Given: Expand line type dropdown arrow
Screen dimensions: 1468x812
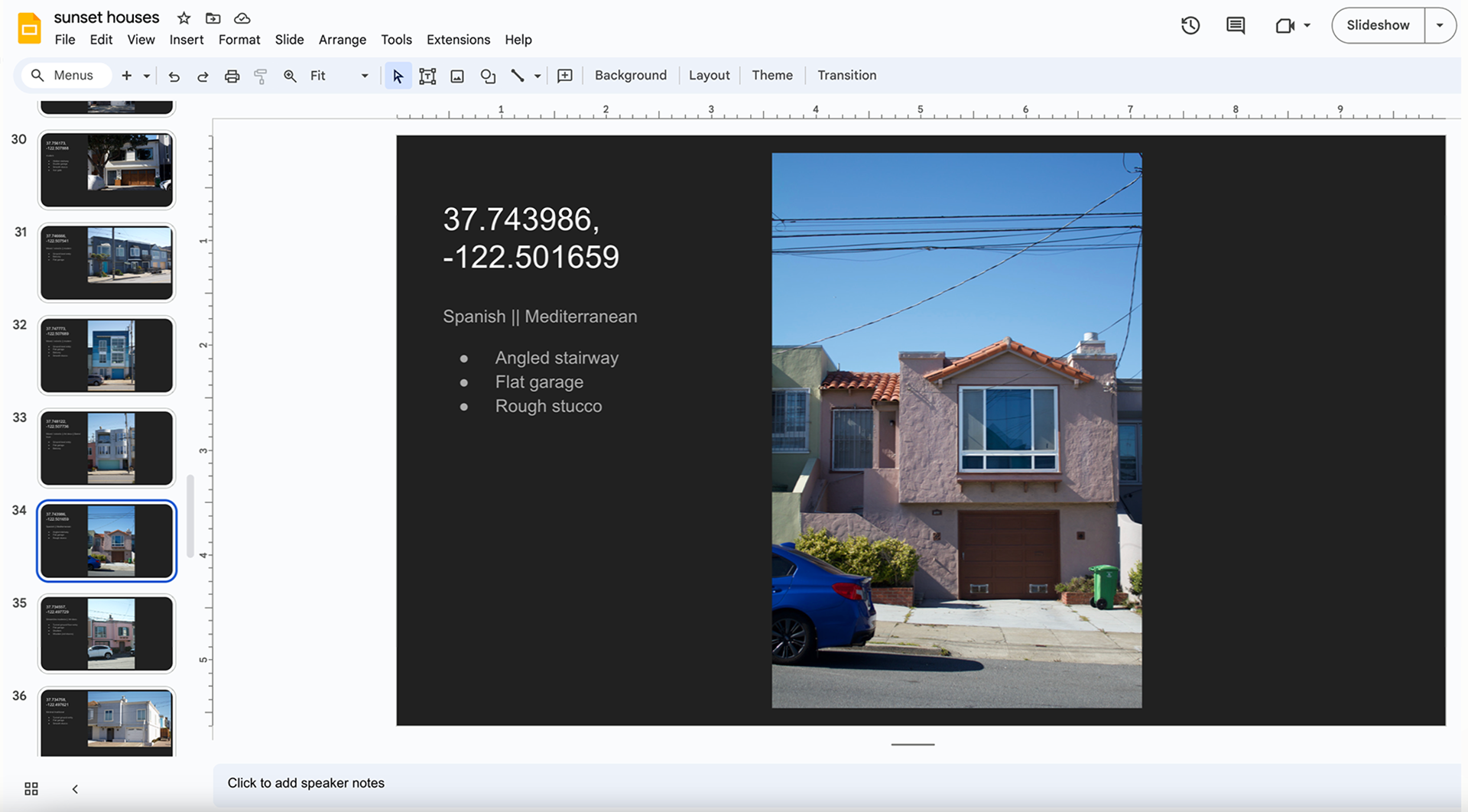Looking at the screenshot, I should pyautogui.click(x=538, y=76).
